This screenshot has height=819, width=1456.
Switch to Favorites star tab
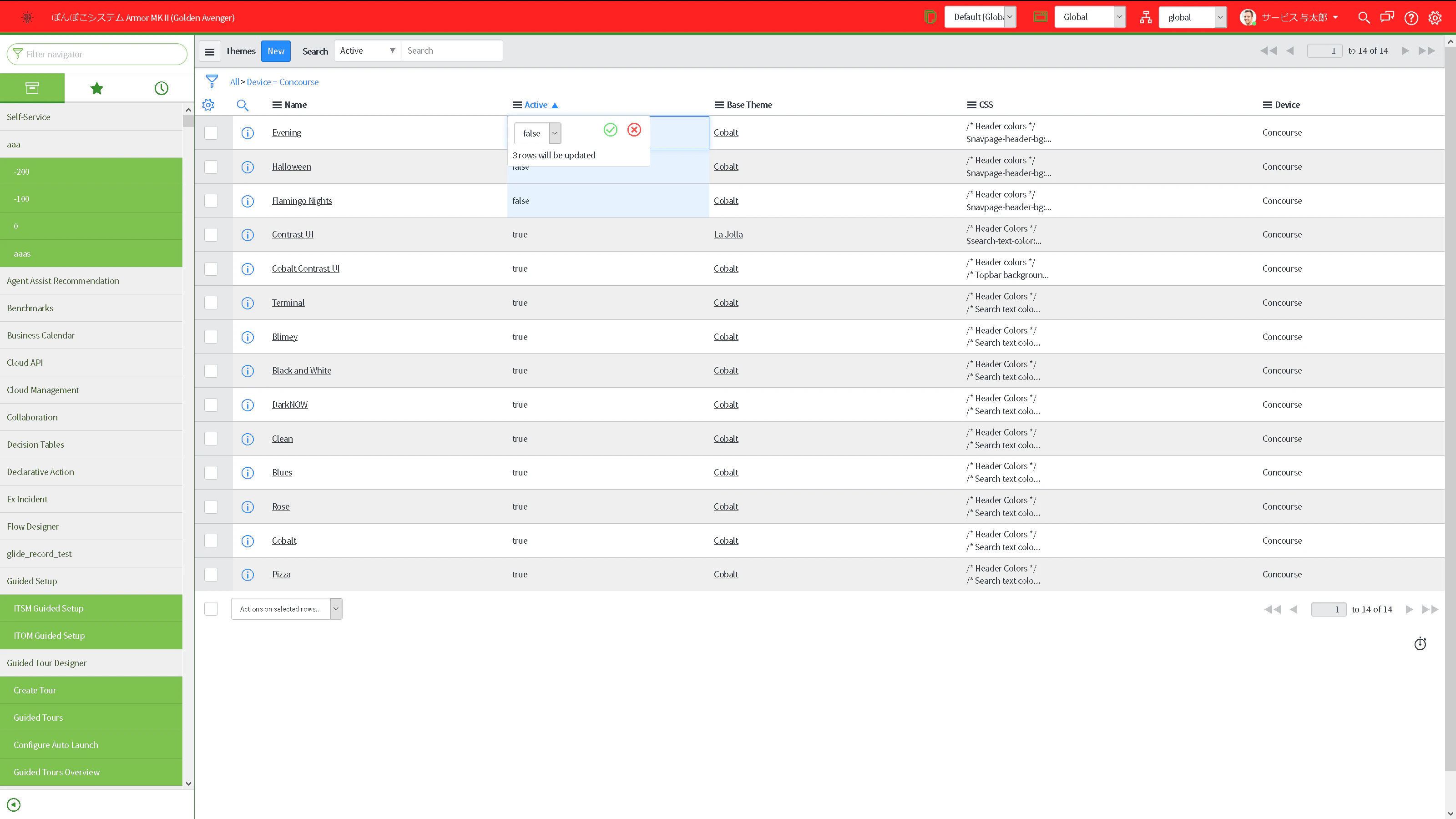(96, 88)
